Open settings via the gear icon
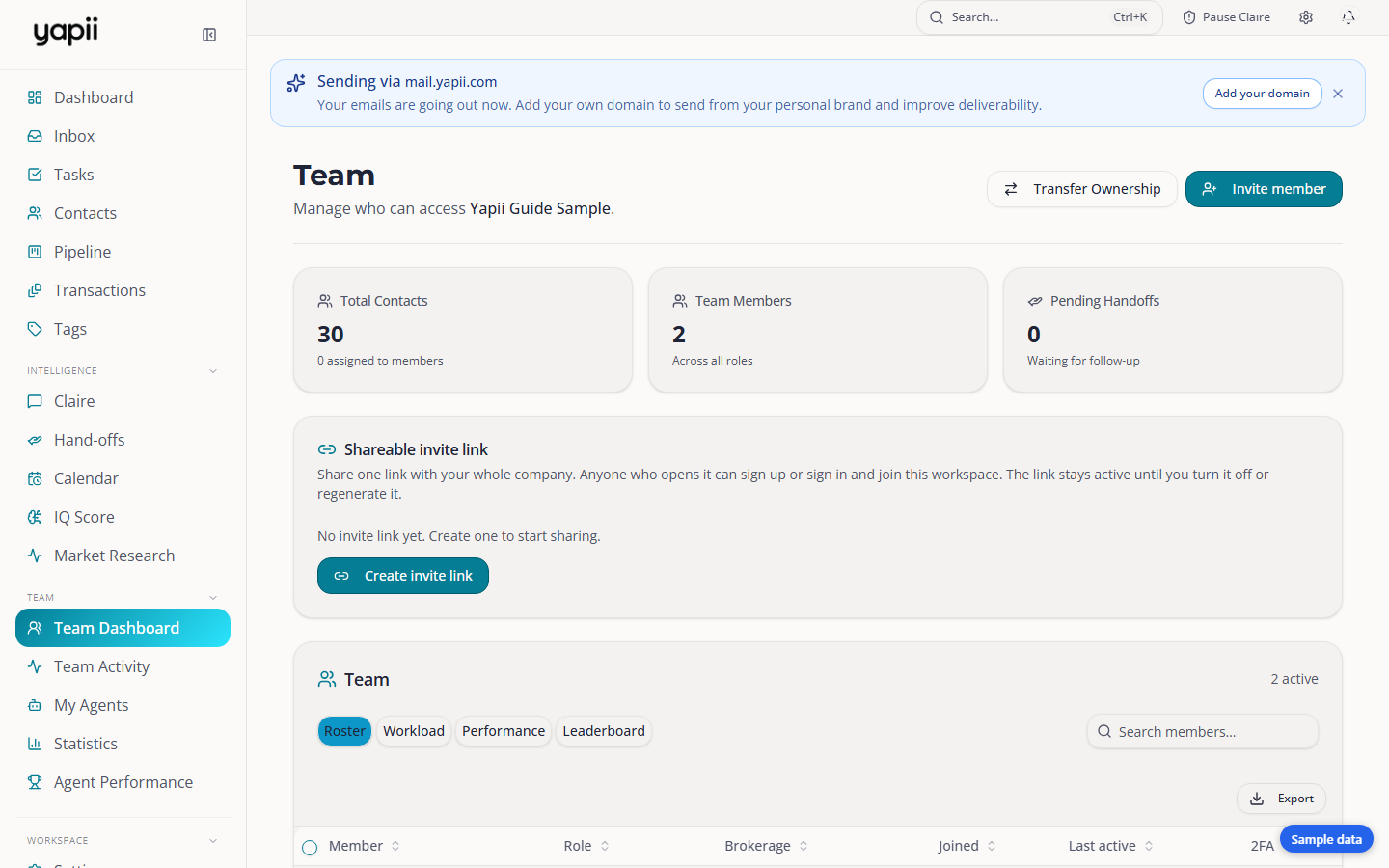This screenshot has height=868, width=1389. 1306,17
